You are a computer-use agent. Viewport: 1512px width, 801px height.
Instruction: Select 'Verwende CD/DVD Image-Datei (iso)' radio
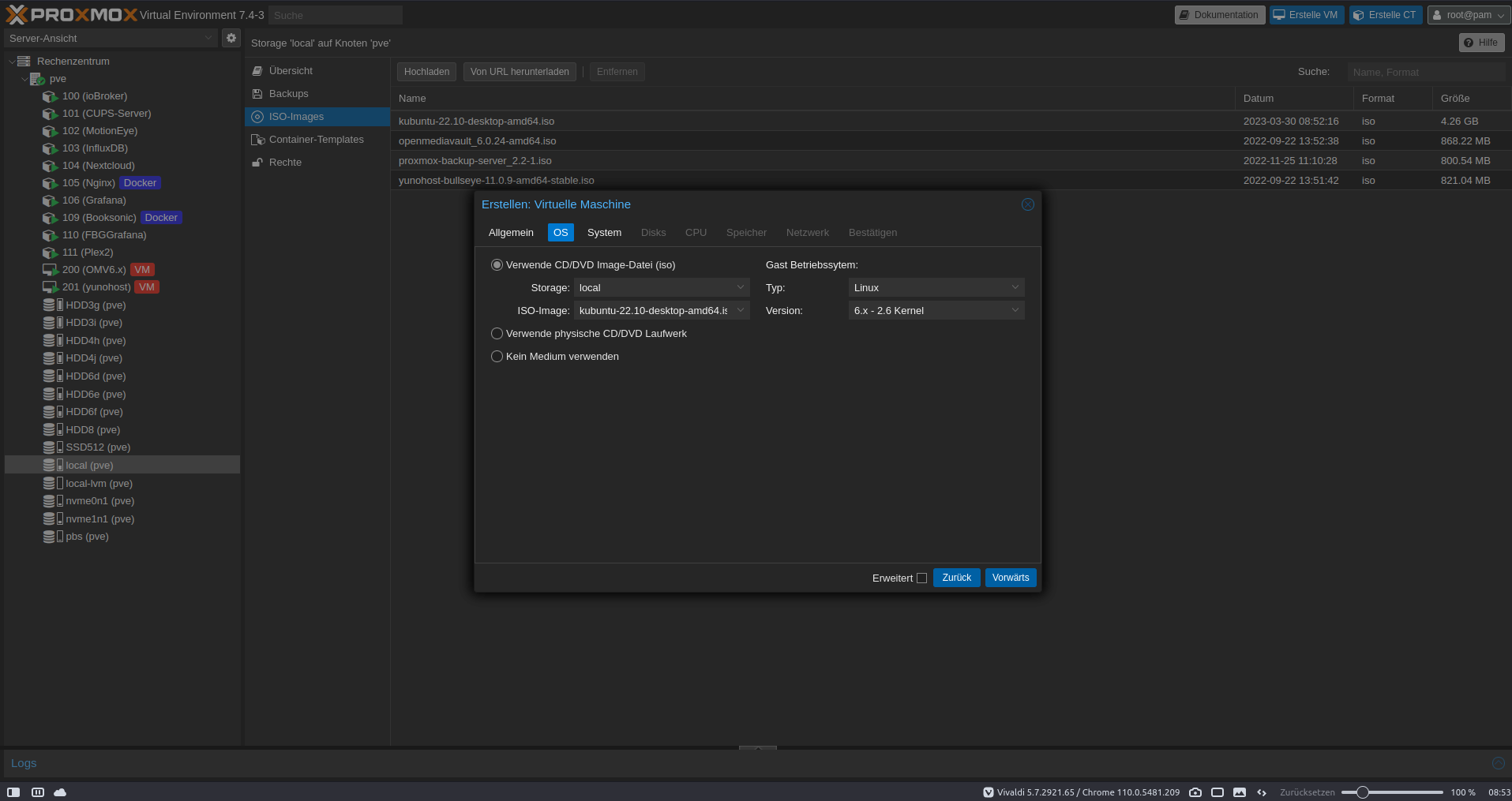pyautogui.click(x=497, y=265)
